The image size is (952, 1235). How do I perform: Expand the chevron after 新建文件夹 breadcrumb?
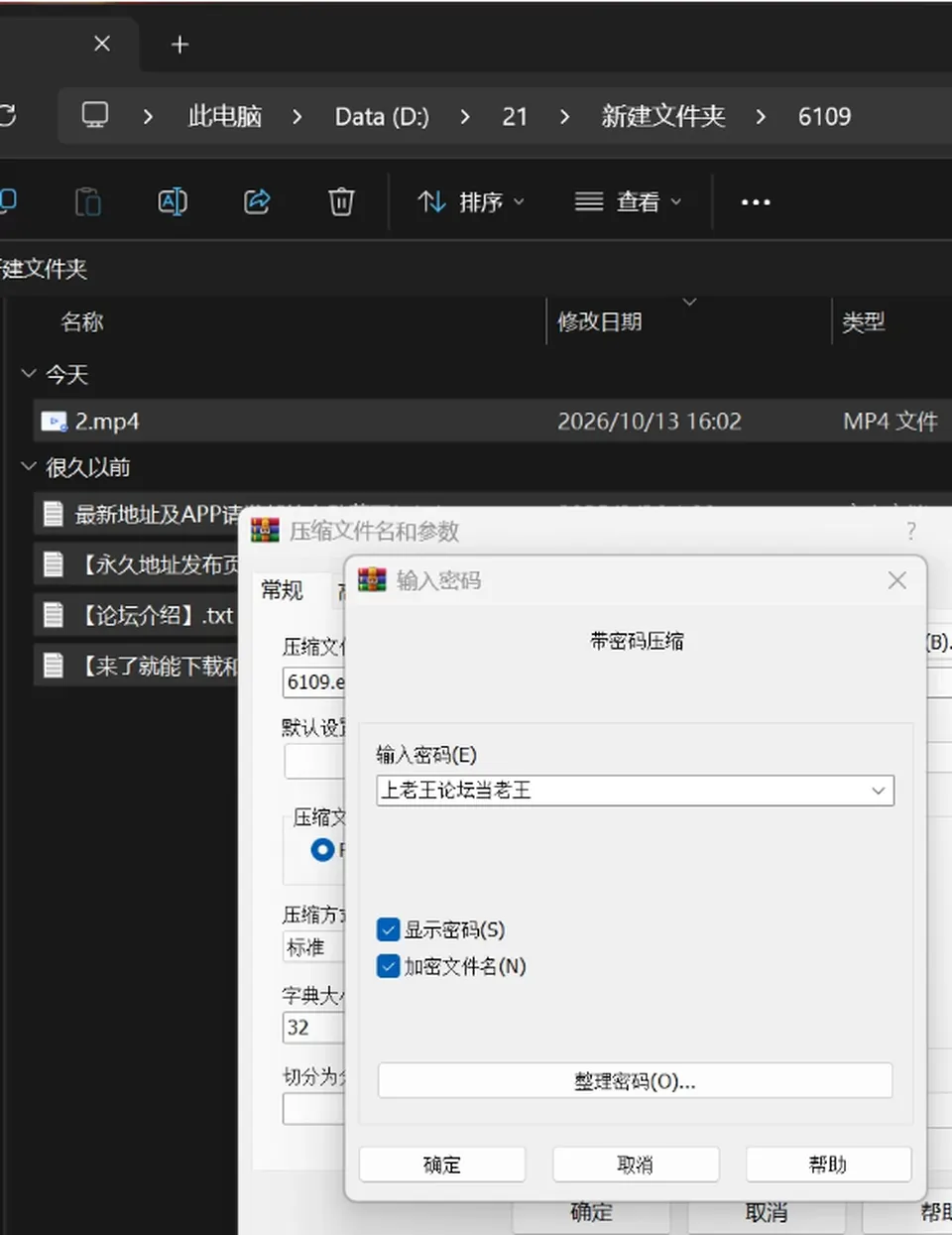pyautogui.click(x=761, y=116)
